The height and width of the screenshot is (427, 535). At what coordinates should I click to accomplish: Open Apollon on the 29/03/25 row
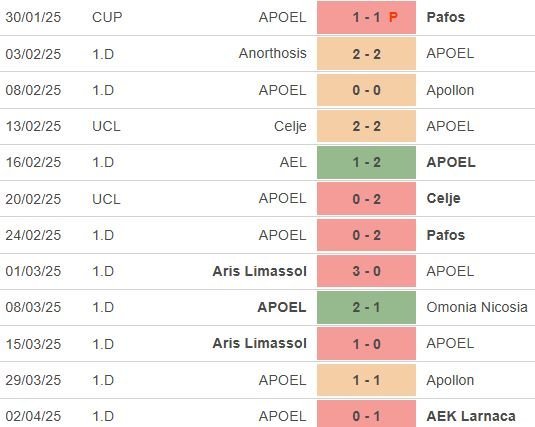pyautogui.click(x=450, y=380)
